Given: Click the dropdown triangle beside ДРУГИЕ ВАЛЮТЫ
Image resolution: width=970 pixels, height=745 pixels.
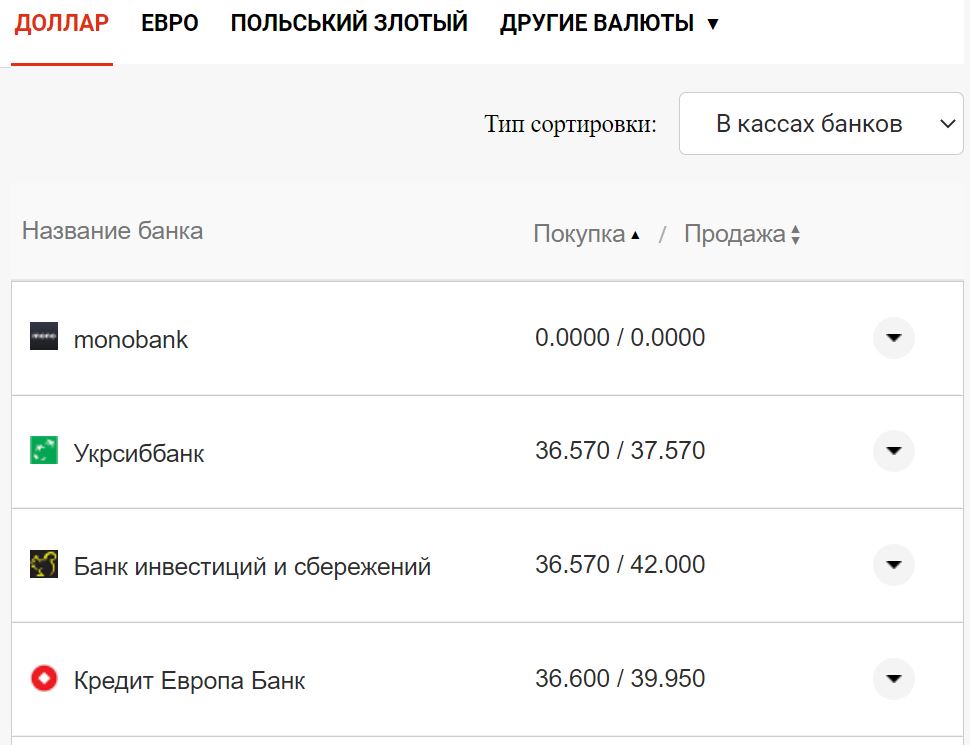Looking at the screenshot, I should coord(712,22).
